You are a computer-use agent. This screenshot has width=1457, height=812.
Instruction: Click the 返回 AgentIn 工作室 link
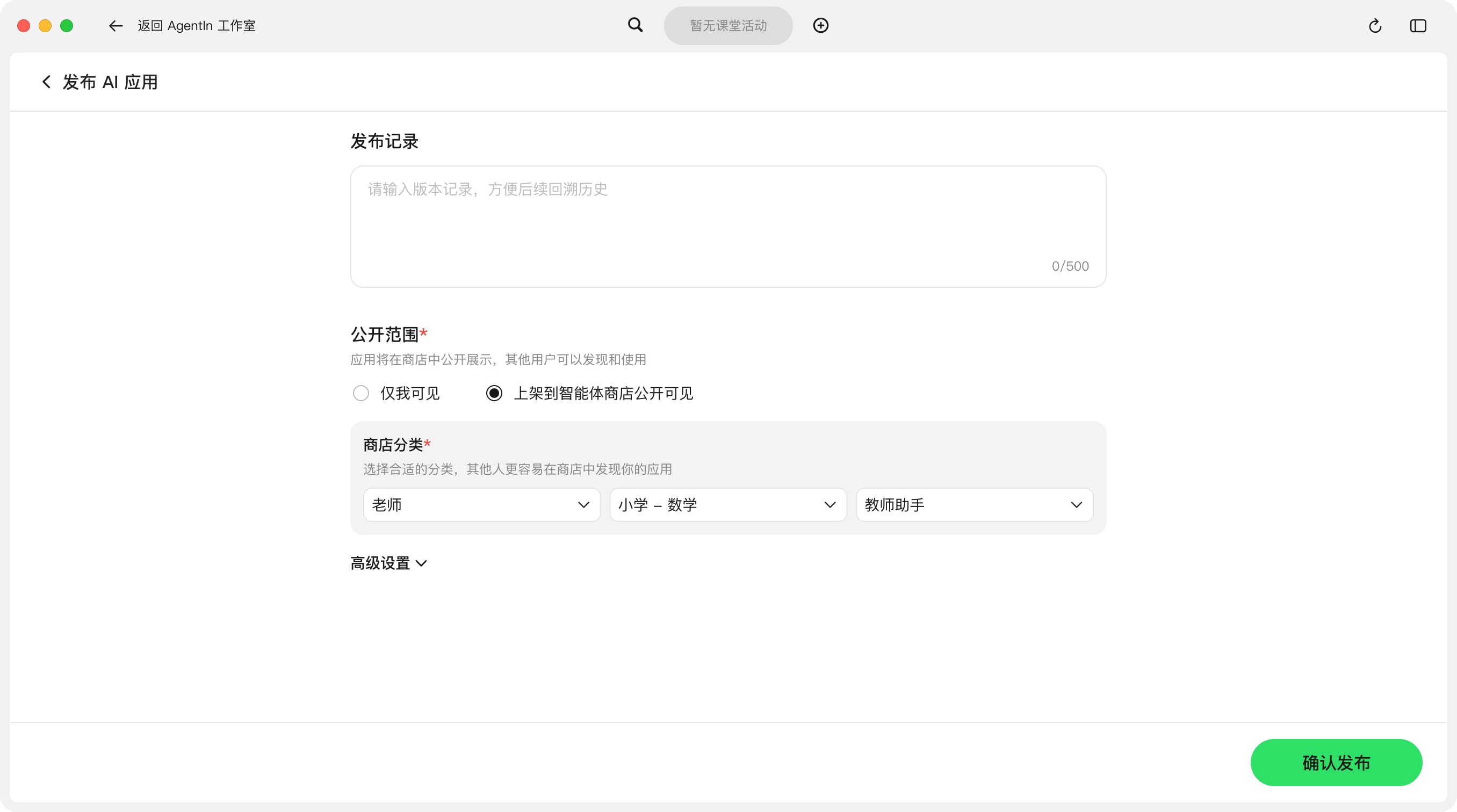coord(196,26)
